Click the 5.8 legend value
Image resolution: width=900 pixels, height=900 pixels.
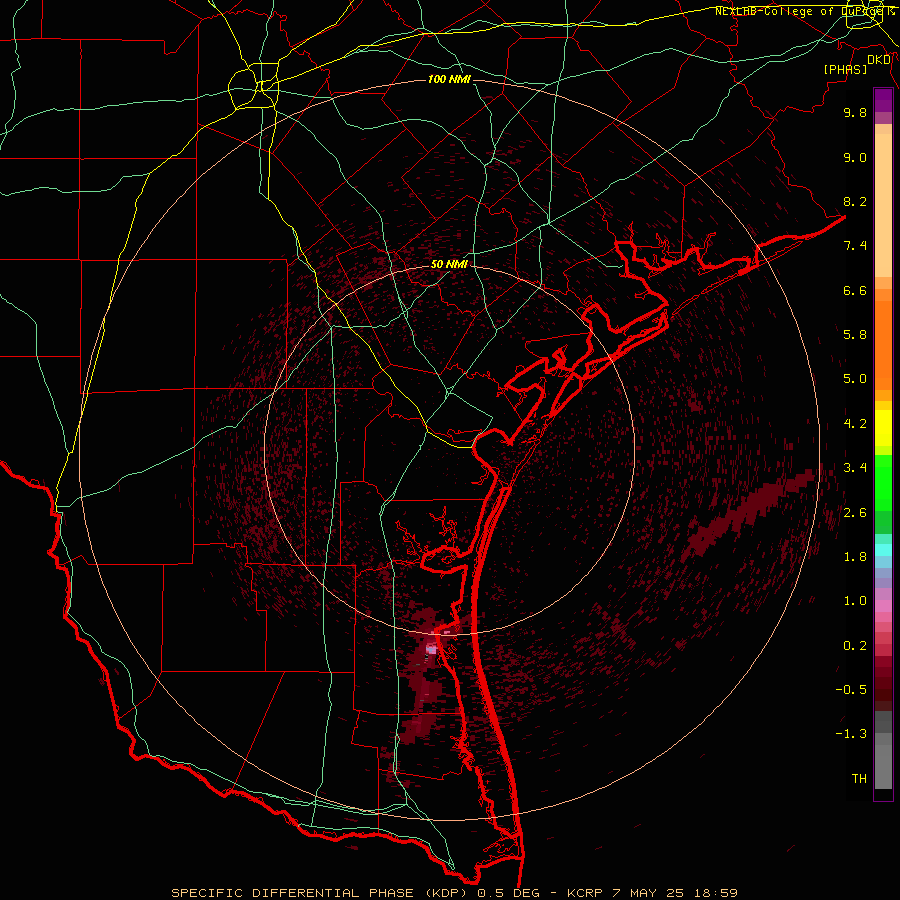[855, 335]
